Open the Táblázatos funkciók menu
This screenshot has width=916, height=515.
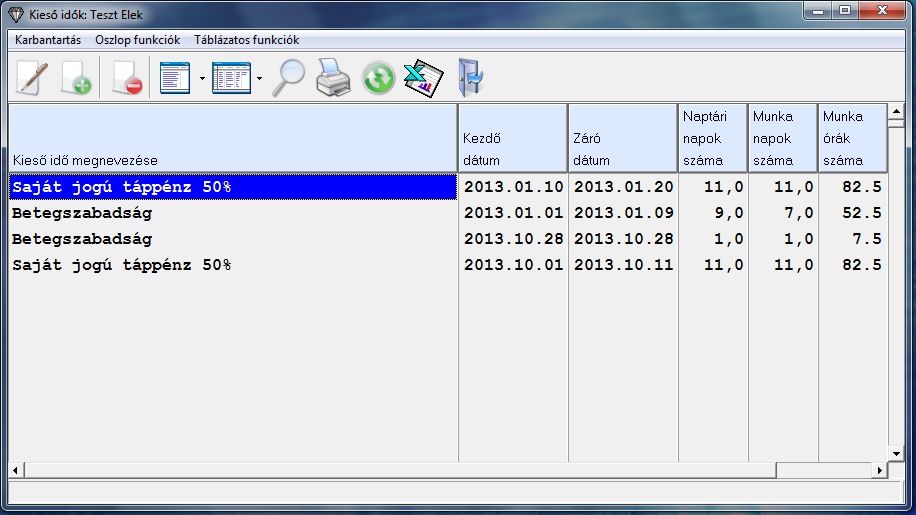(x=246, y=40)
